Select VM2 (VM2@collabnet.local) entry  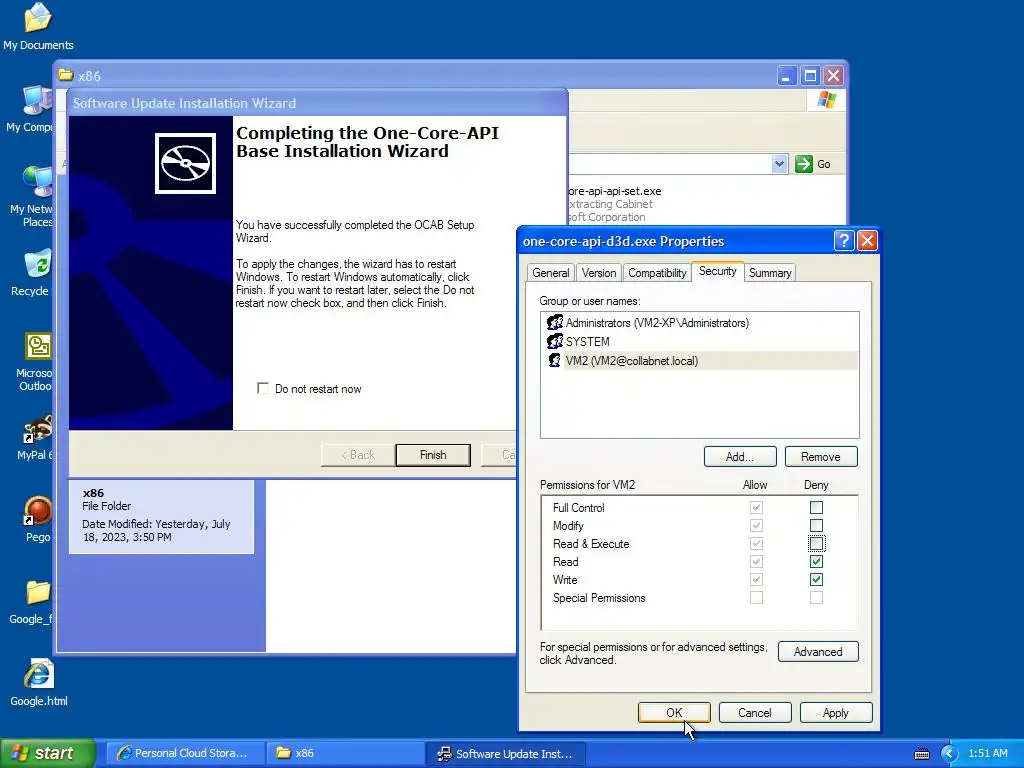[699, 360]
